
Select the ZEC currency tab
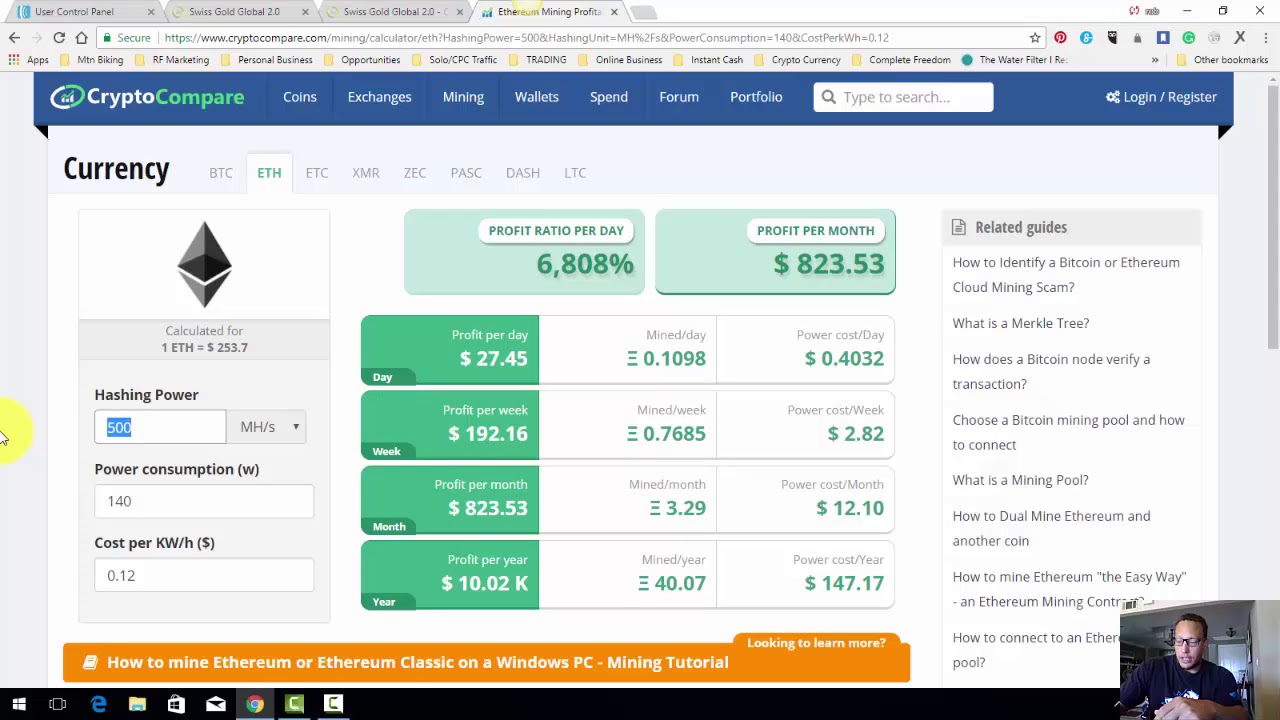(x=415, y=173)
